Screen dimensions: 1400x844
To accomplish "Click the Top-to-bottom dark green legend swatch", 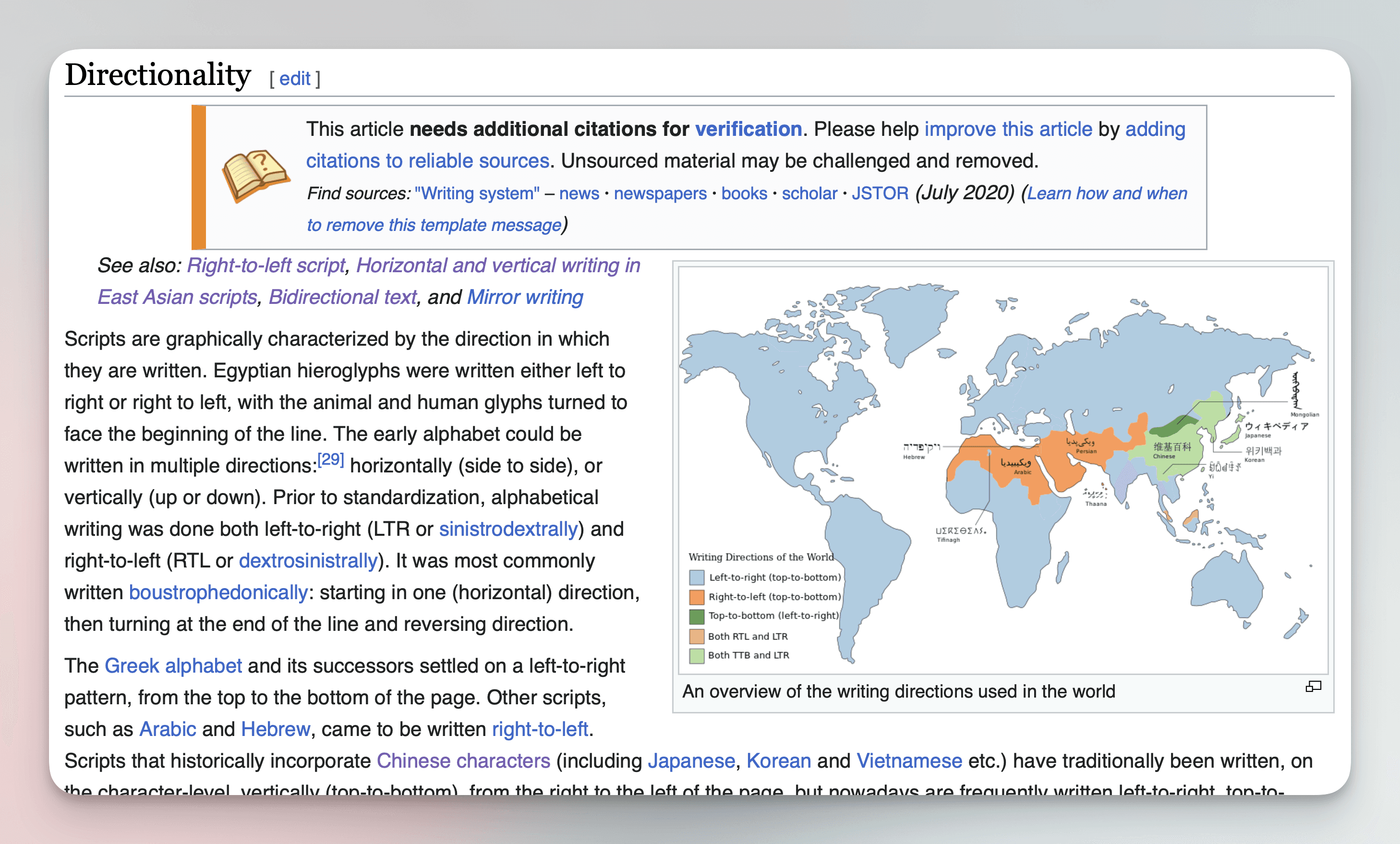I will (697, 616).
